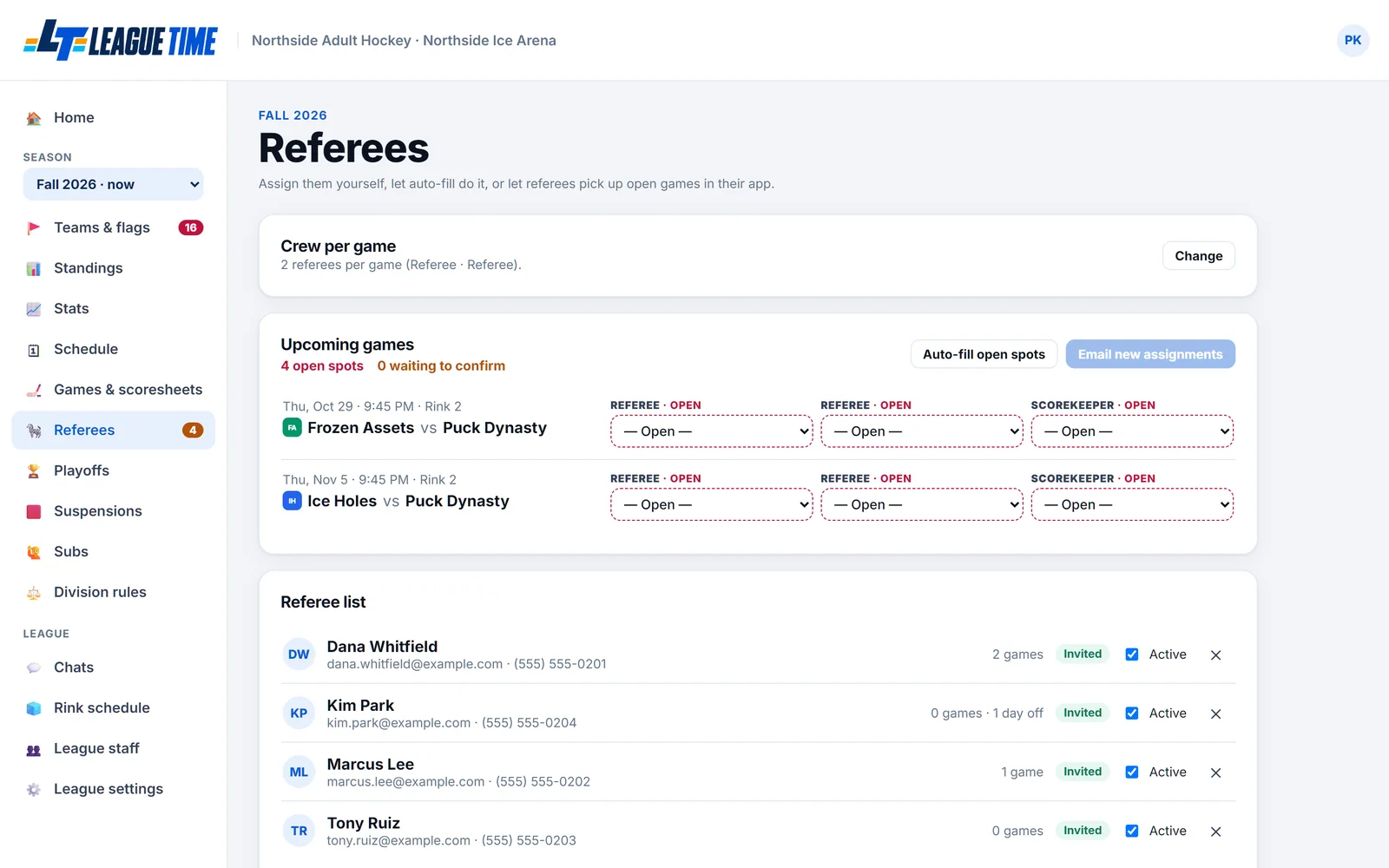Screen dimensions: 1389x868
Task: Click the 16 badge on Teams & flags
Action: pos(191,227)
